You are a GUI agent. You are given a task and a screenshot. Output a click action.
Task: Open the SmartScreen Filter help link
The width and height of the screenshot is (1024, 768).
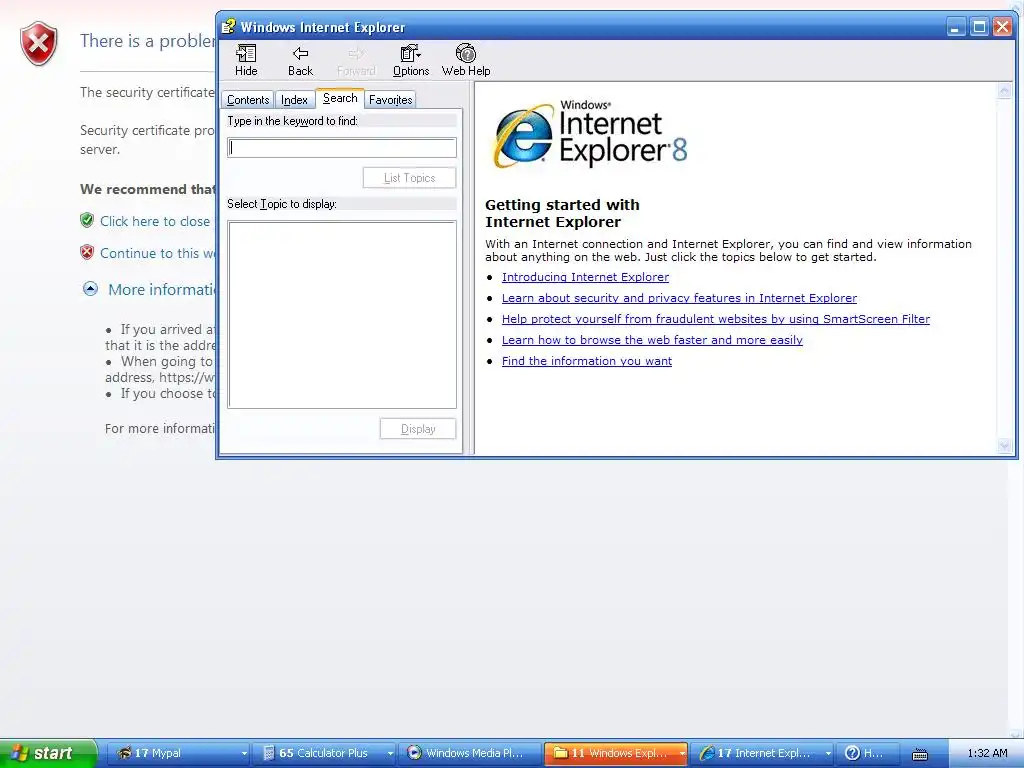[716, 319]
